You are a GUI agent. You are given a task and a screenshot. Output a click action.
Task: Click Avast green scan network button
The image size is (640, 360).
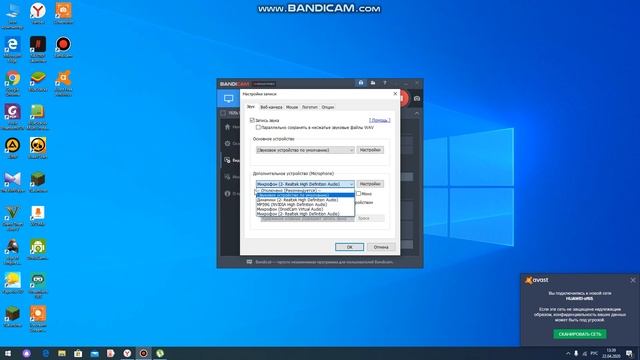coord(580,334)
